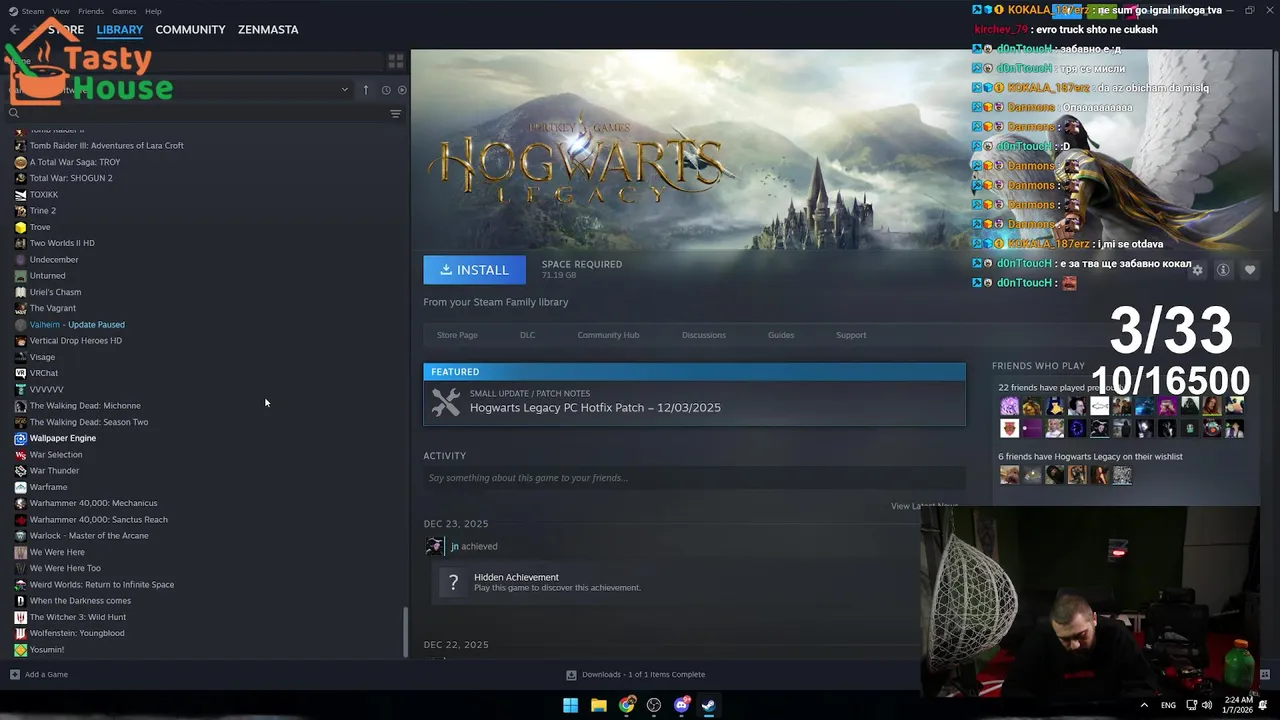
Task: Click the library search magnifier icon
Action: pos(14,113)
